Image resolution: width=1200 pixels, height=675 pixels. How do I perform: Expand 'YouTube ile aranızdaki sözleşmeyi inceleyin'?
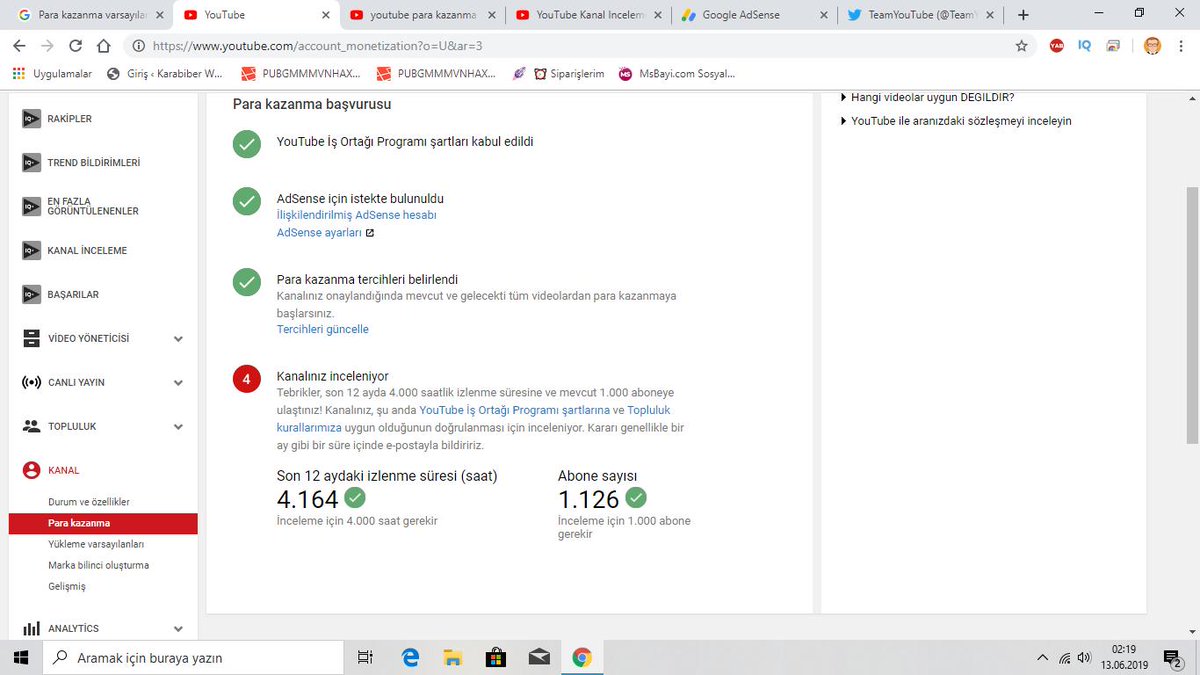pos(955,121)
